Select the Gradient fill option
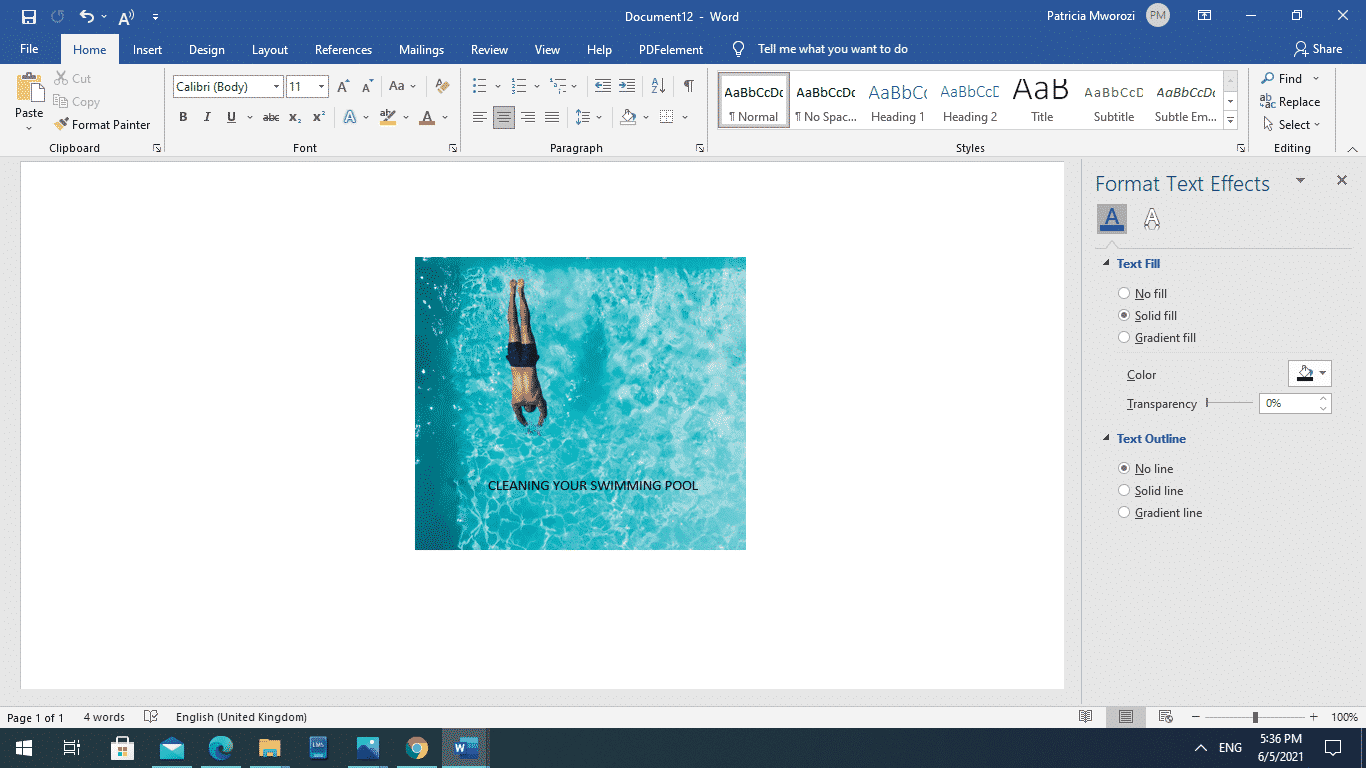Viewport: 1366px width, 768px height. (x=1124, y=337)
